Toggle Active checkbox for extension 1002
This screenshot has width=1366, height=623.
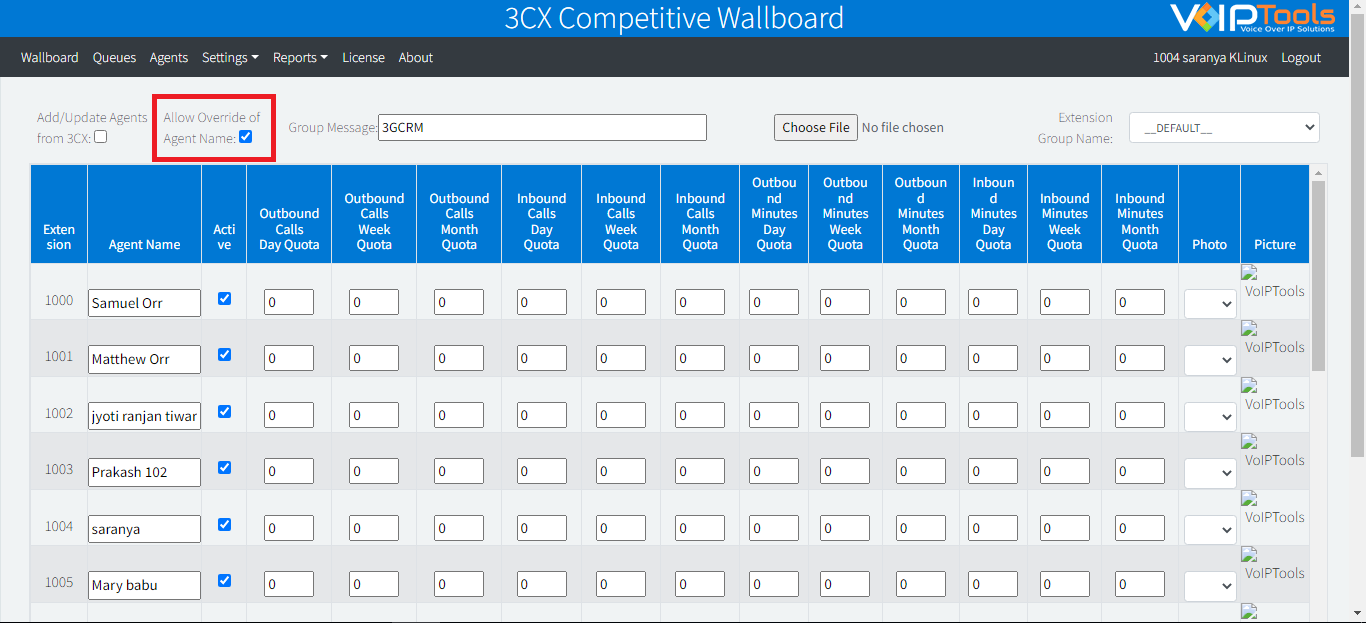point(224,411)
